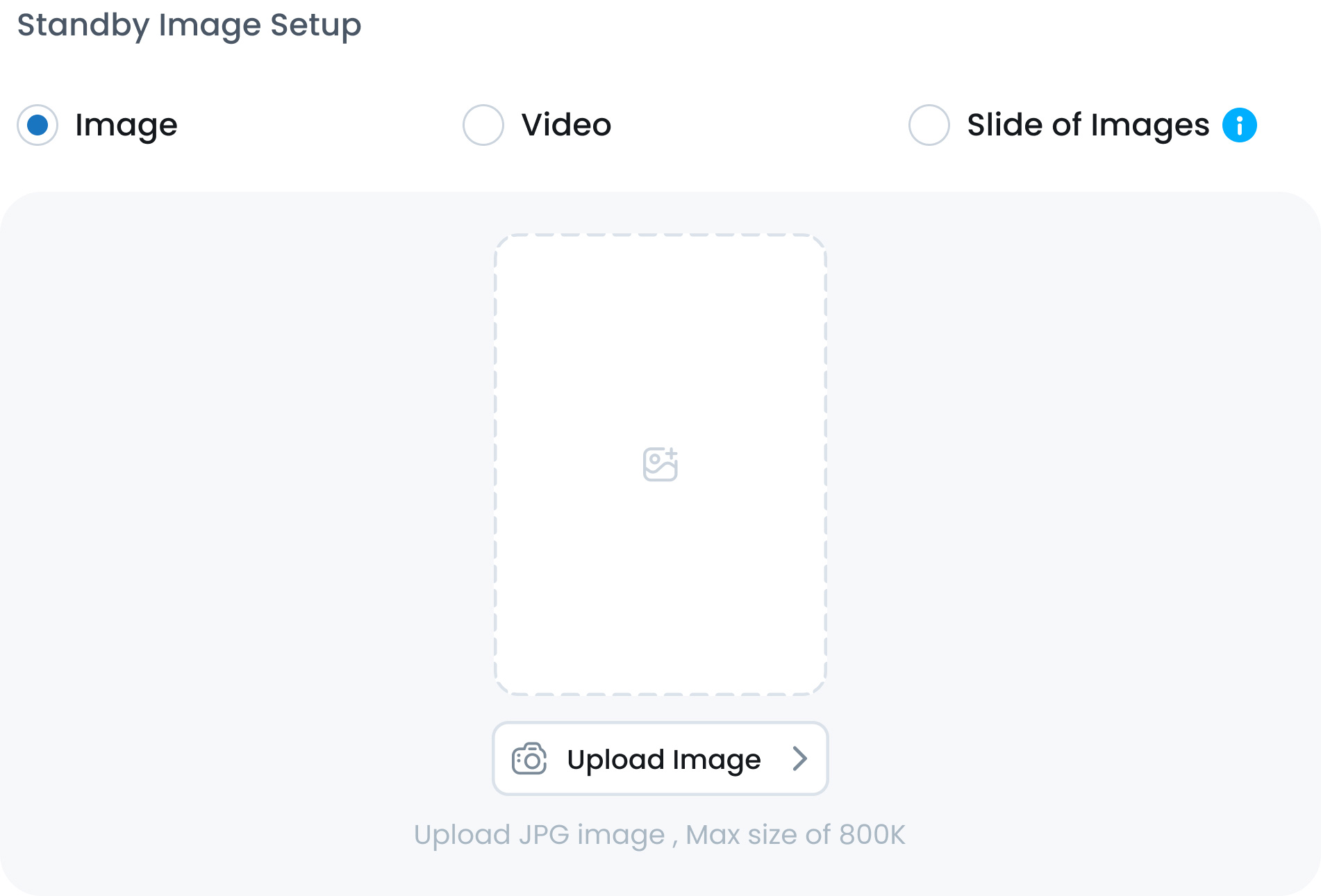Click the Standby Image Setup heading
Screen dimensions: 1321x896
(x=189, y=26)
